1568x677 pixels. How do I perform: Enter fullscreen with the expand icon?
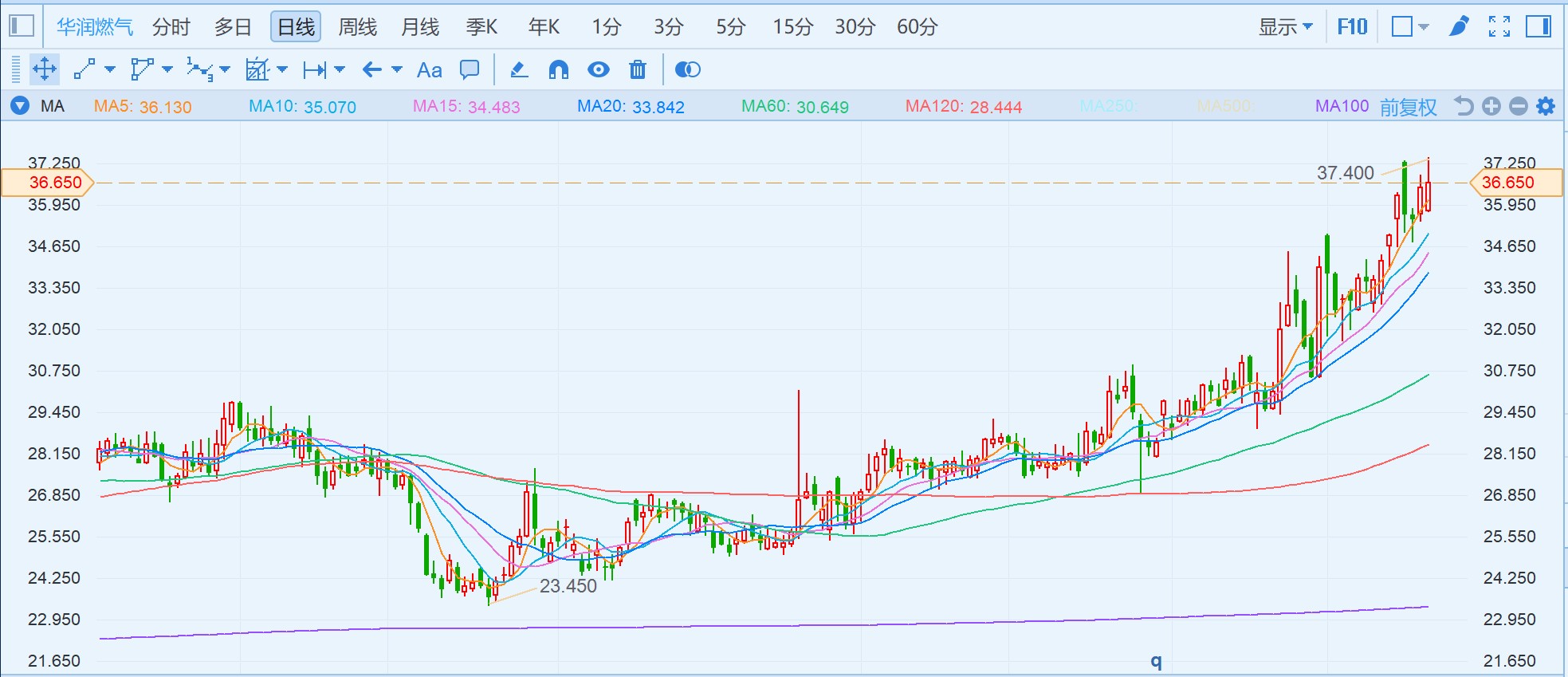[1499, 27]
